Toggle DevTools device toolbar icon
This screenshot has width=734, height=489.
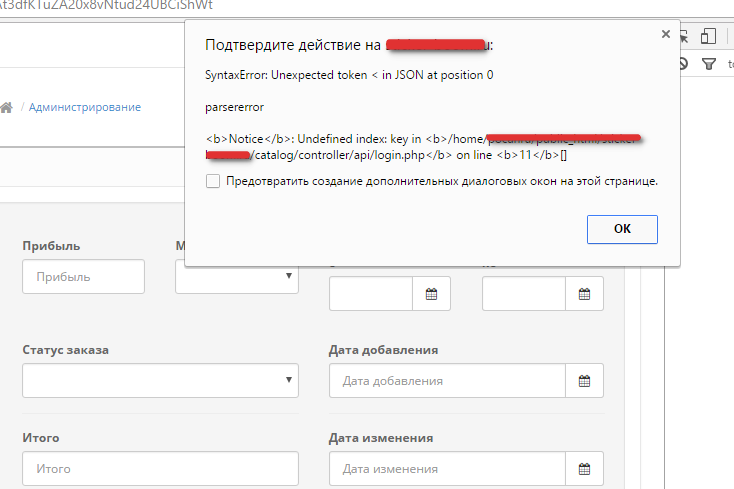708,36
